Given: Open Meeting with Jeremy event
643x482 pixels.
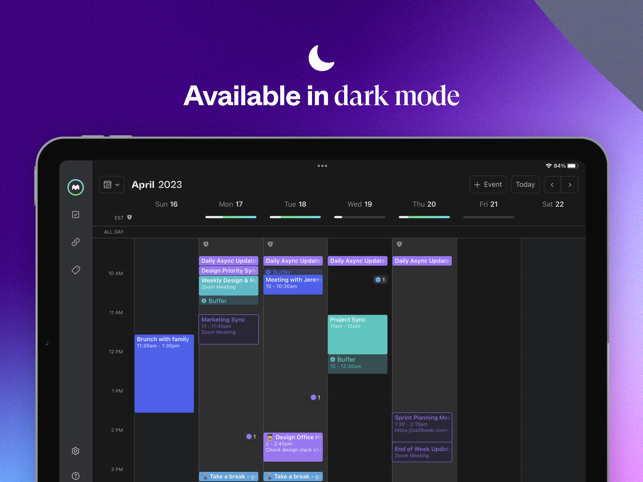Looking at the screenshot, I should point(293,285).
